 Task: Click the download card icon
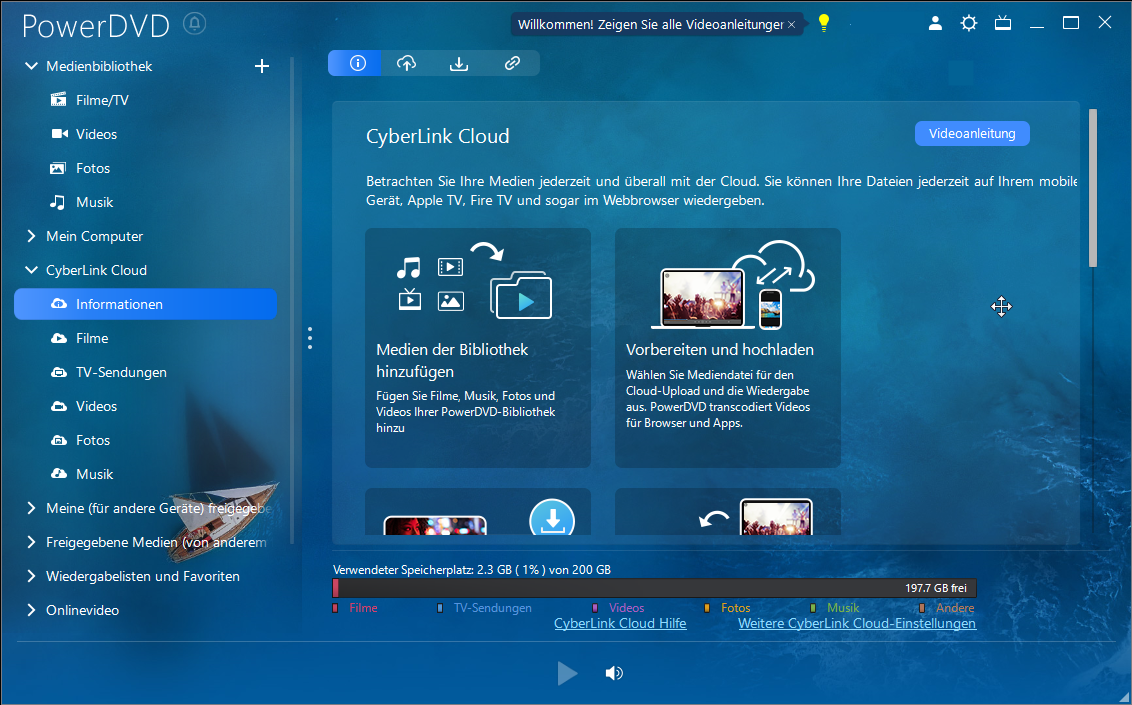tap(552, 517)
